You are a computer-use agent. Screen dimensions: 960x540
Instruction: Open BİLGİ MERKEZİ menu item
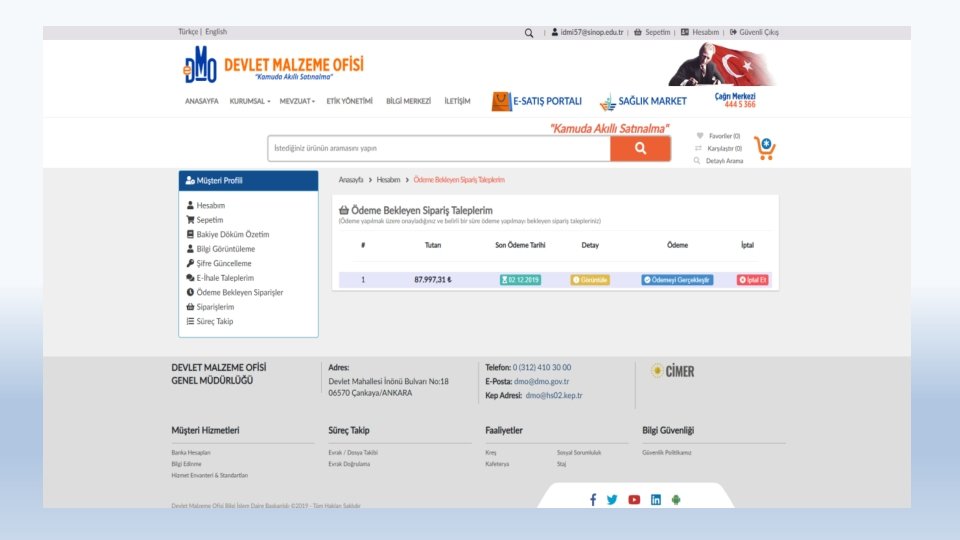408,101
